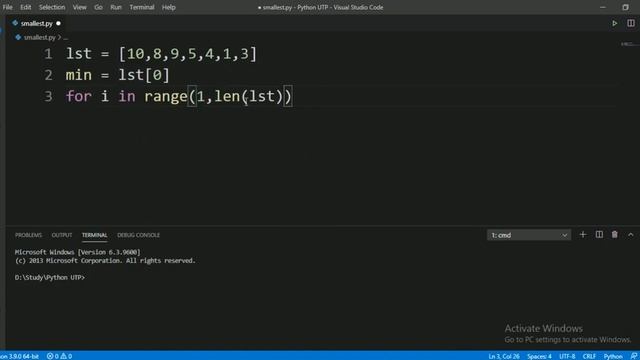Image resolution: width=640 pixels, height=360 pixels.
Task: Click breadcrumb ellipsis after smallest.py
Action: [x=65, y=38]
